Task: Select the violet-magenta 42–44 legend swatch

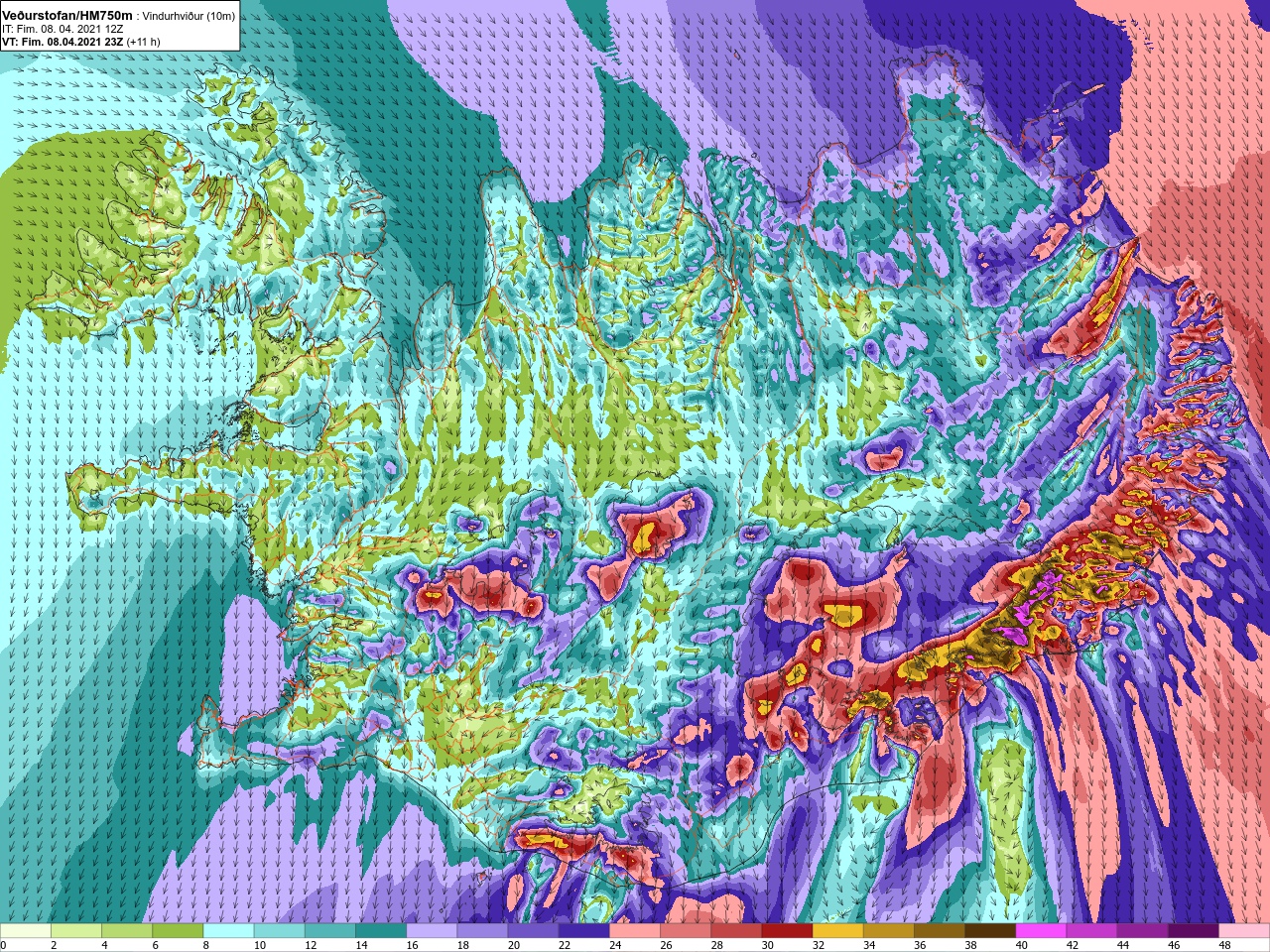Action: pos(1091,931)
